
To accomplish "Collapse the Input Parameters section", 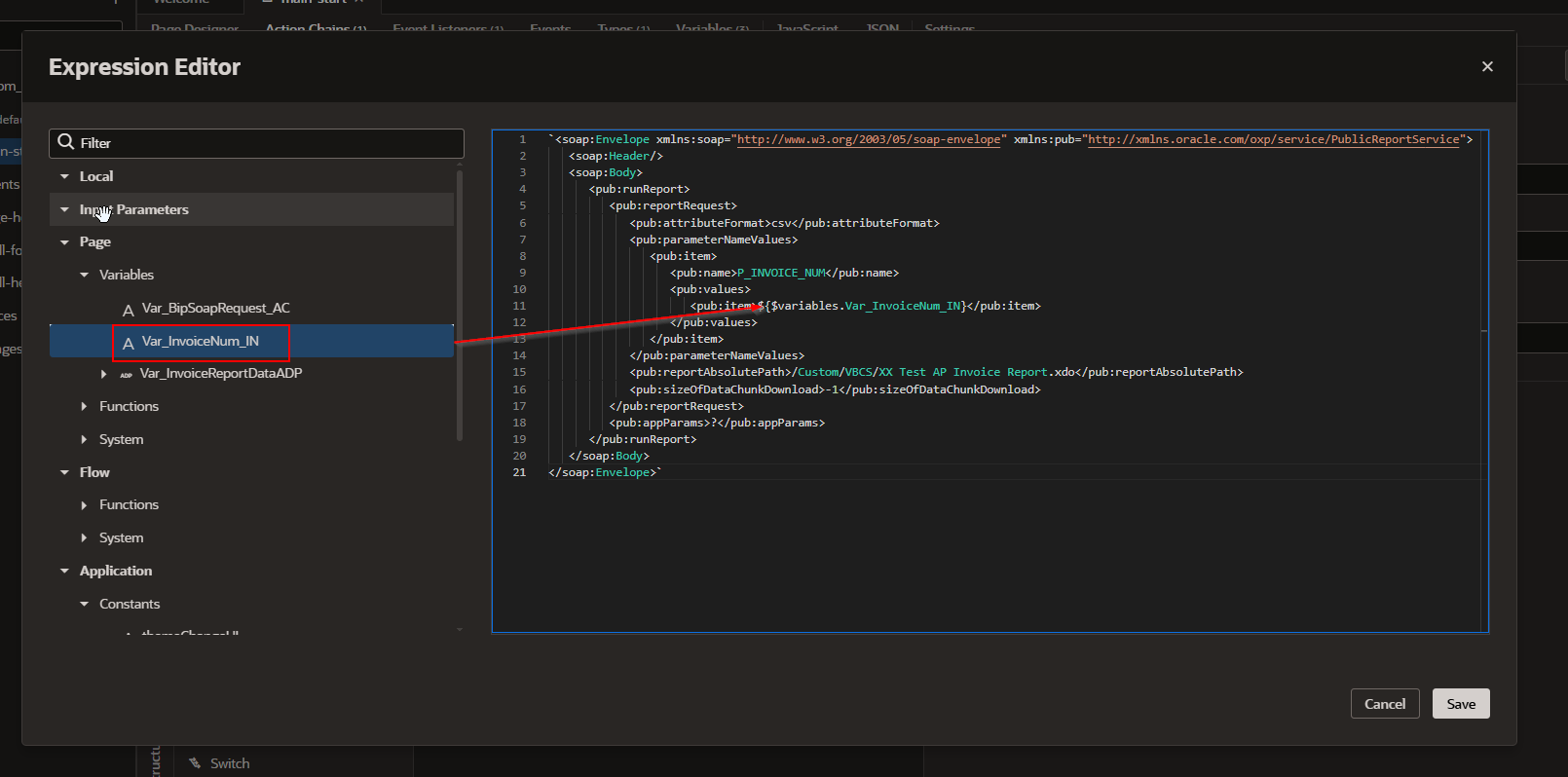I will 64,209.
